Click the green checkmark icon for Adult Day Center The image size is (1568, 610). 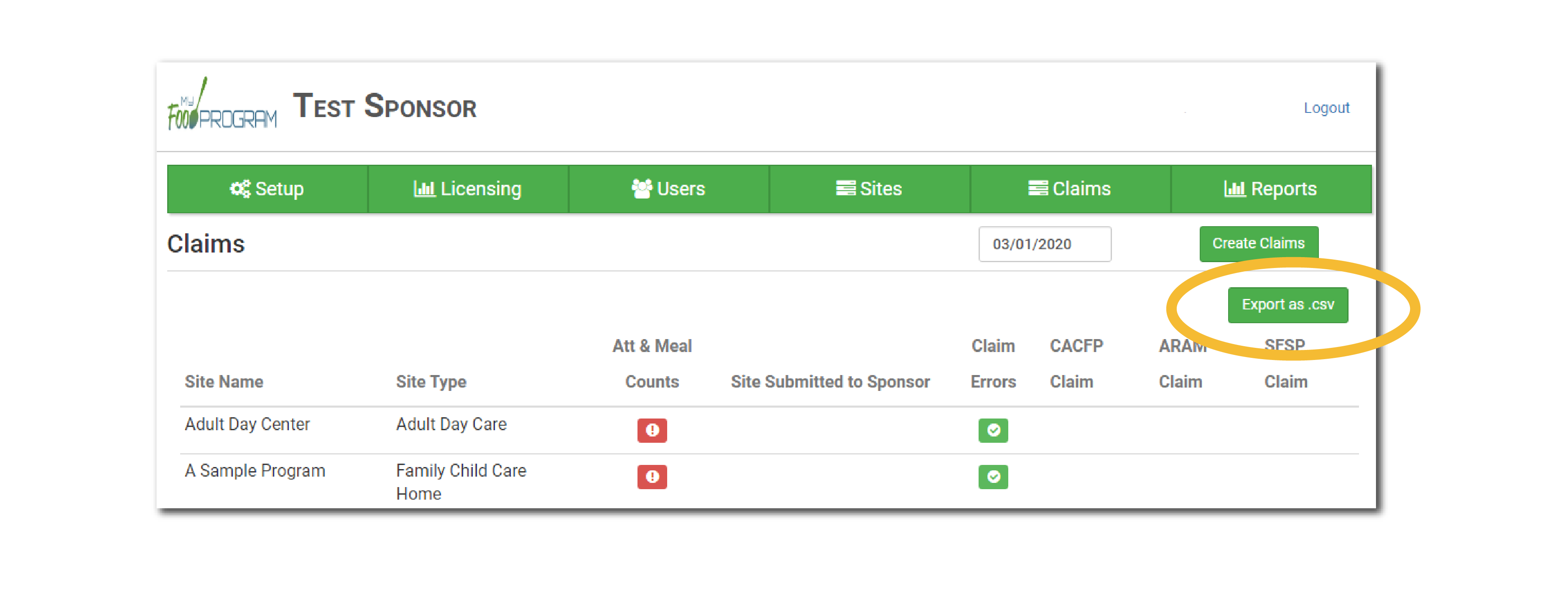(x=993, y=430)
